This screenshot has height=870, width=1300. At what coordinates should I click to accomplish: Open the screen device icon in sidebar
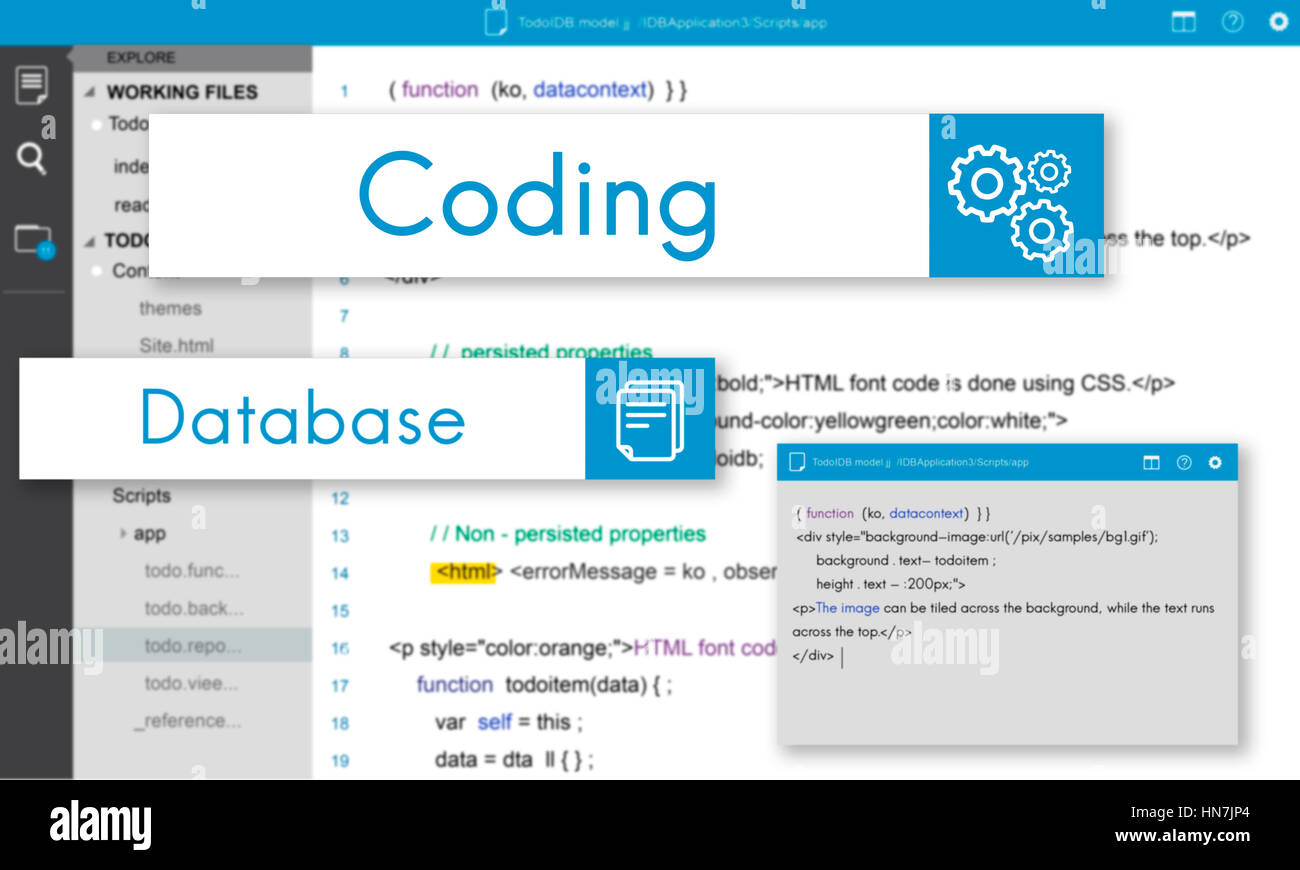34,242
